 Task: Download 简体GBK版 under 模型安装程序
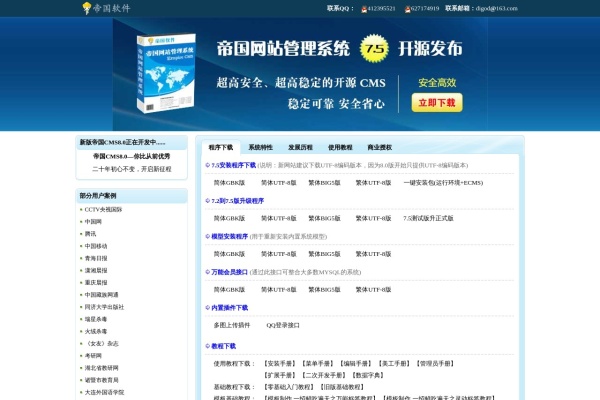pyautogui.click(x=229, y=254)
